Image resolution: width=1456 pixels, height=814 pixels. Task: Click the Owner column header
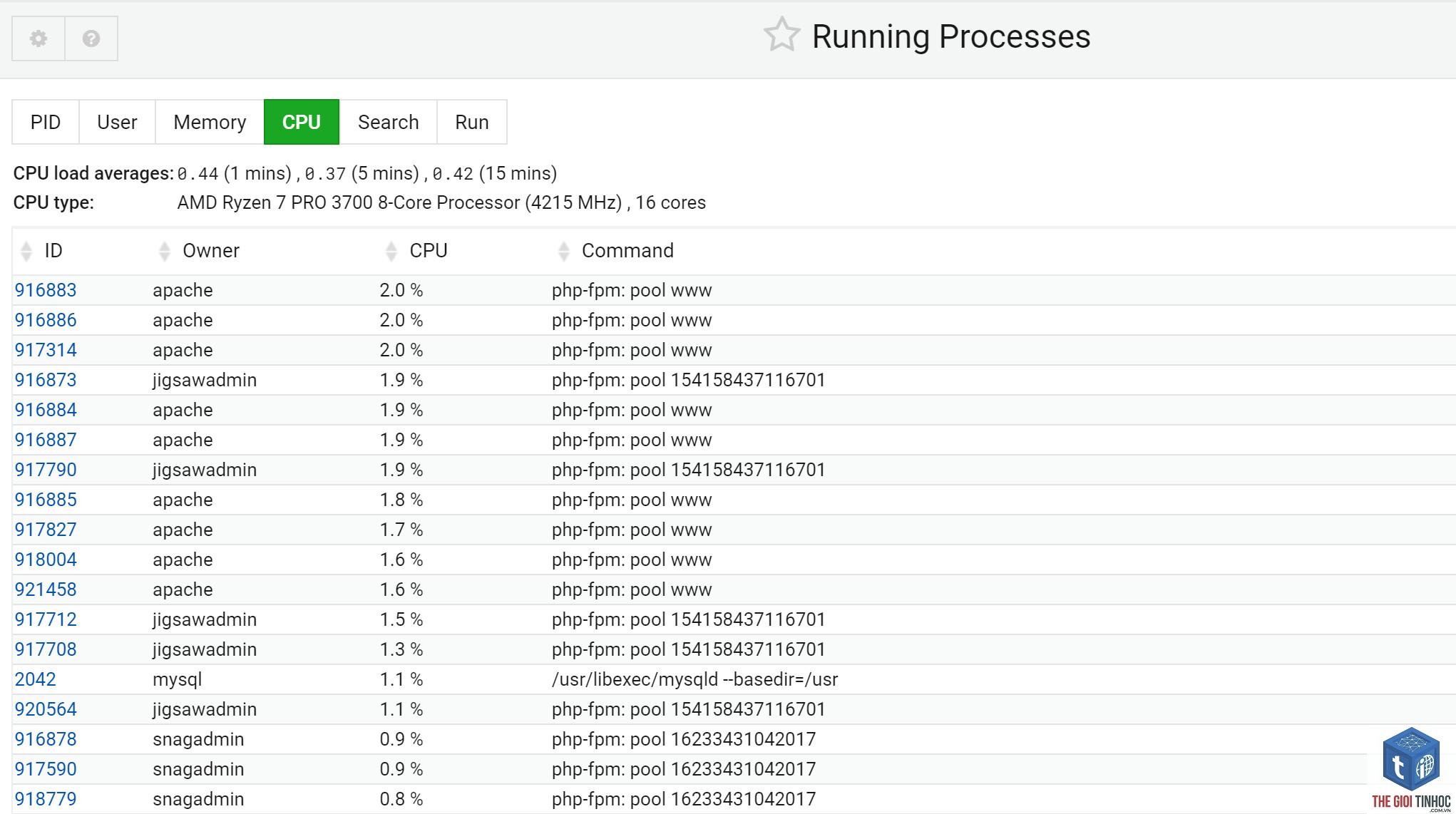click(211, 251)
